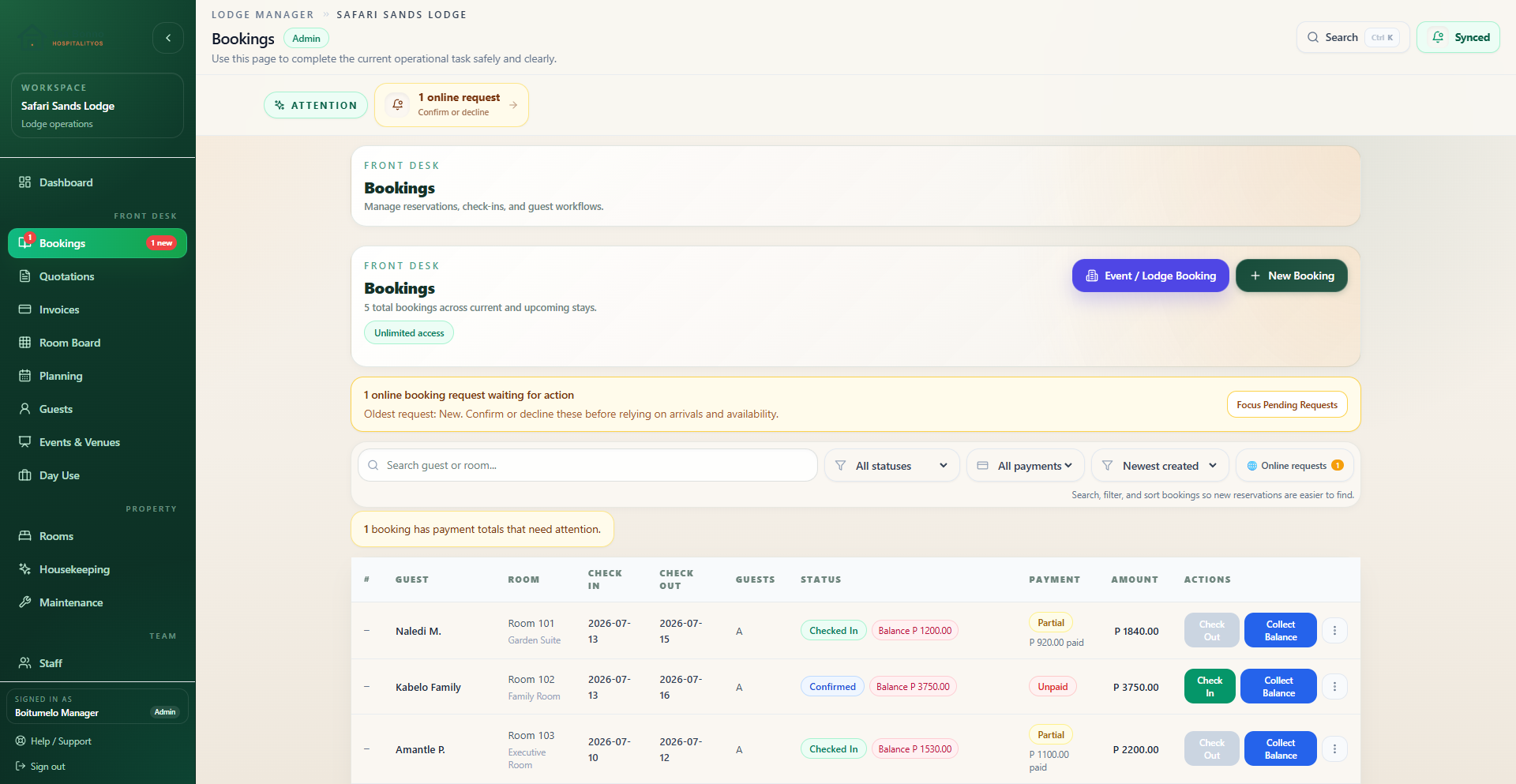Open the more options menu for Naledi M.
The height and width of the screenshot is (784, 1516).
point(1334,630)
